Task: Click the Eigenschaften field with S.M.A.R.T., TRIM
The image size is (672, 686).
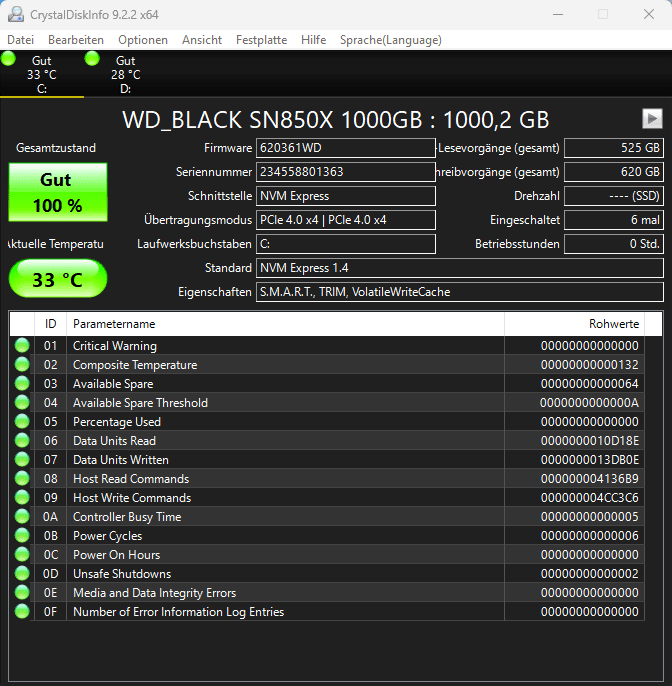Action: 460,292
